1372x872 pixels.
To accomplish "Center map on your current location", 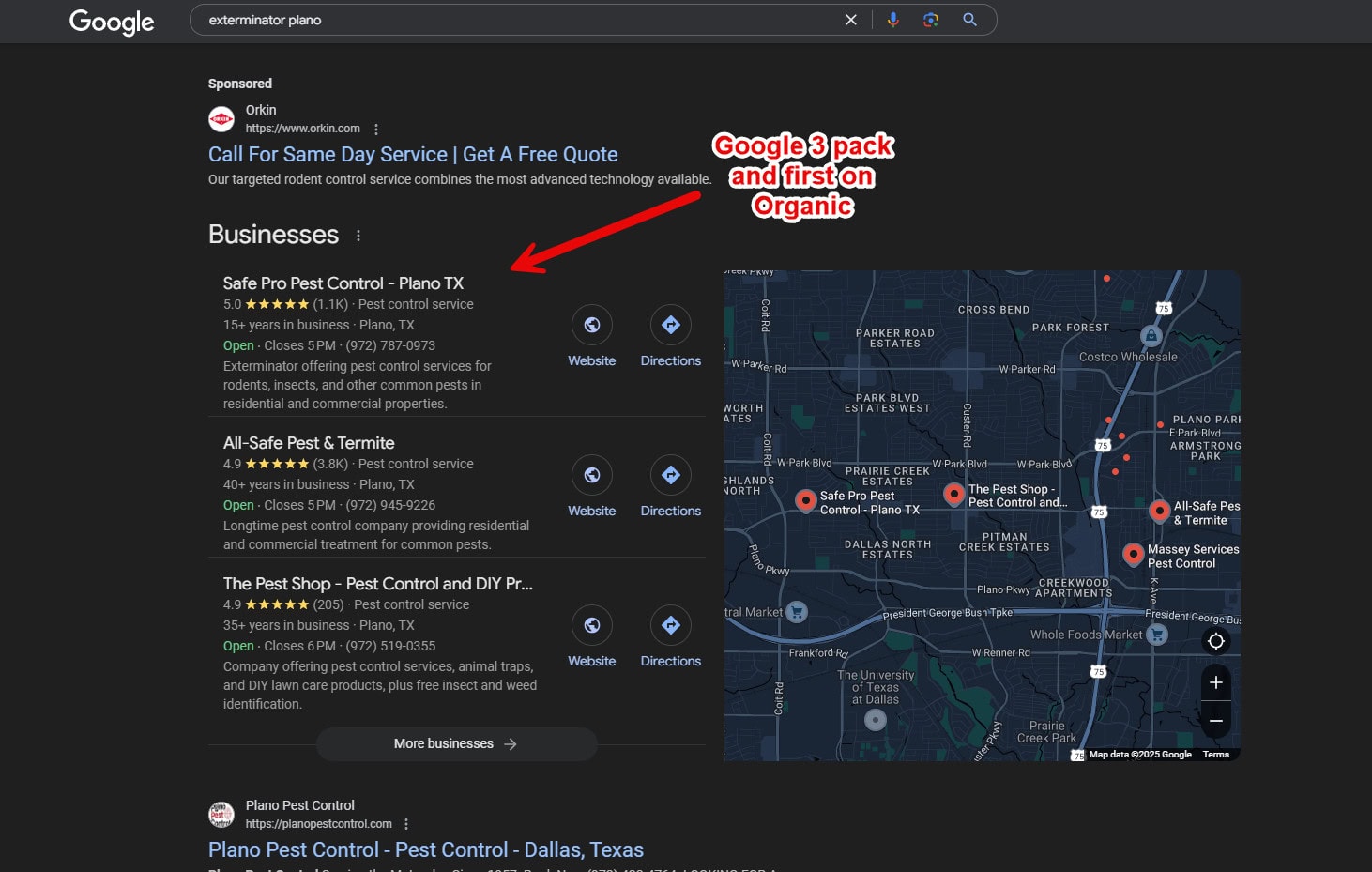I will tap(1216, 641).
